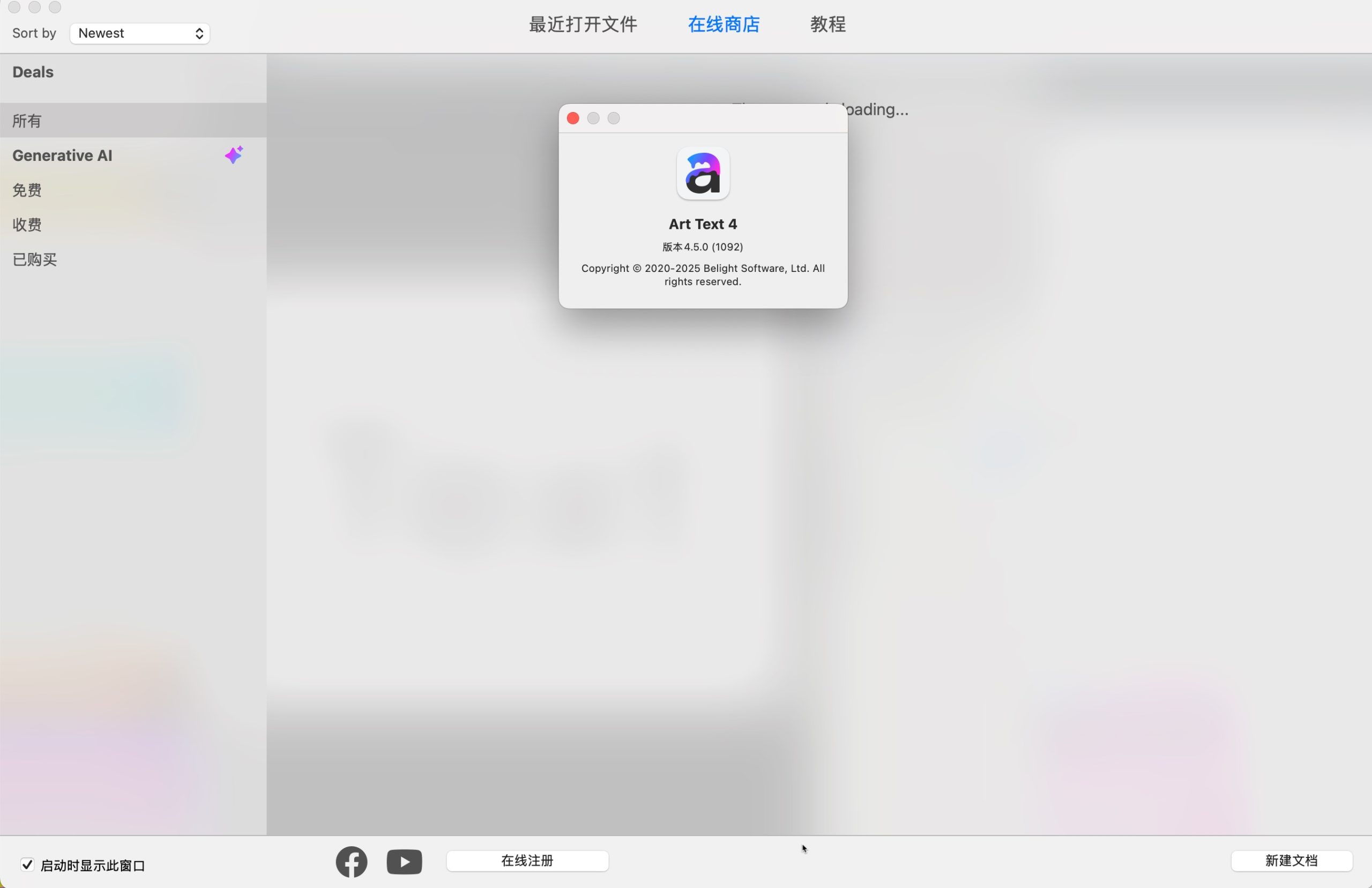This screenshot has width=1372, height=888.
Task: Select Generative AI category
Action: tap(62, 155)
